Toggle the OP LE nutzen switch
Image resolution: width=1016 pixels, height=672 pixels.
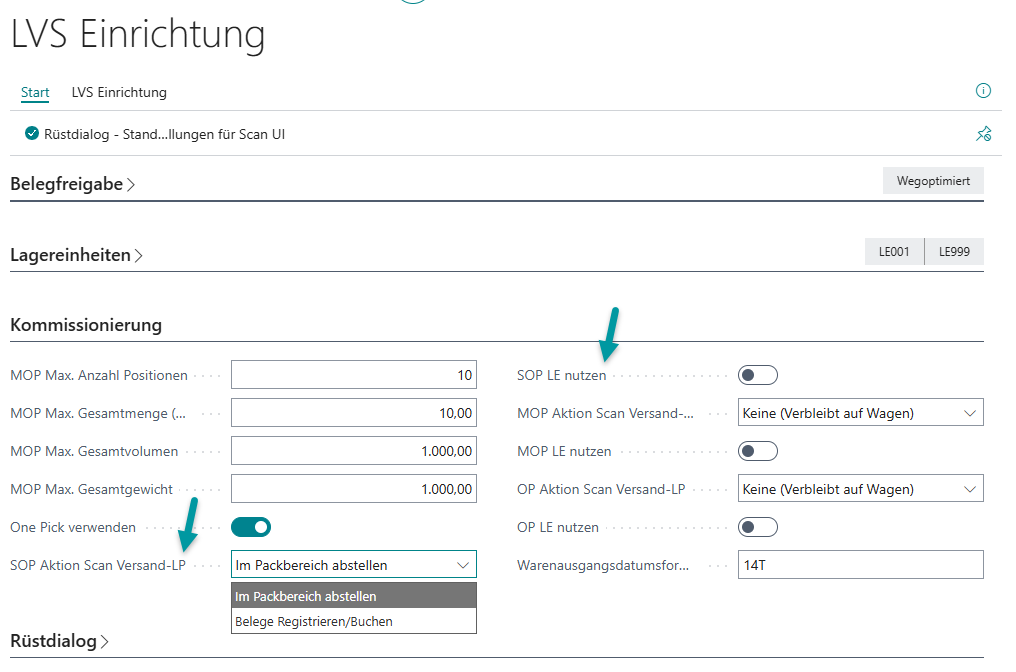pyautogui.click(x=757, y=527)
